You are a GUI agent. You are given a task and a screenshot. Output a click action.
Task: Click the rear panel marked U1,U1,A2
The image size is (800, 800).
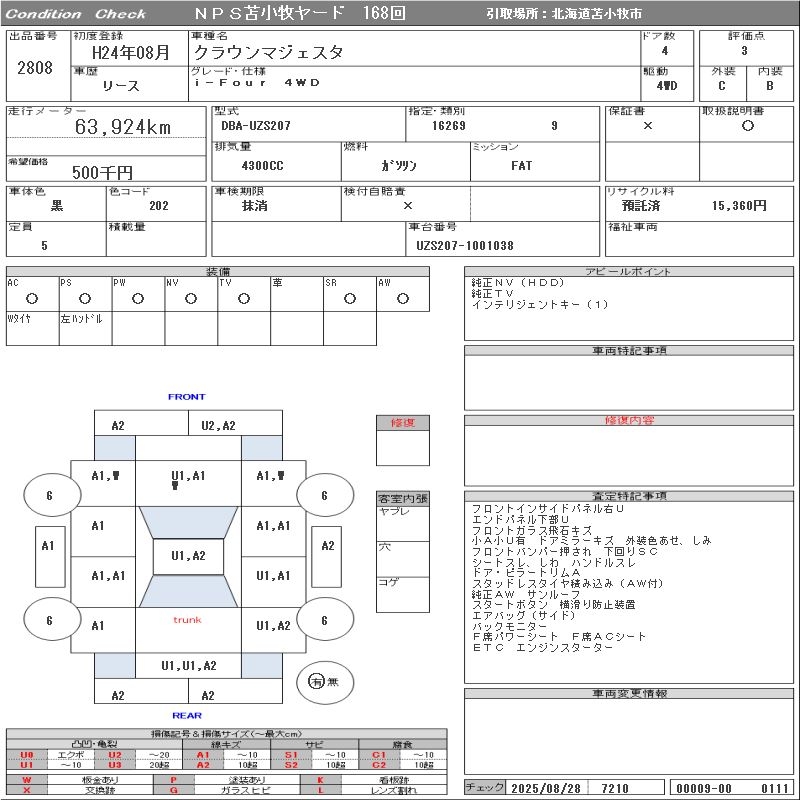coord(188,665)
